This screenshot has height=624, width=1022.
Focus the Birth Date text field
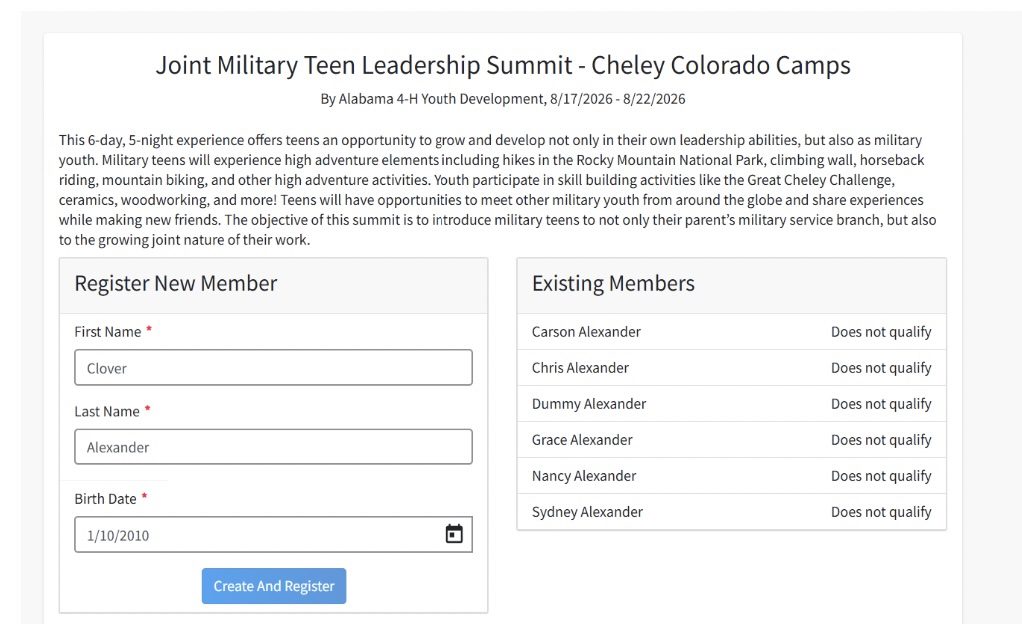point(250,535)
